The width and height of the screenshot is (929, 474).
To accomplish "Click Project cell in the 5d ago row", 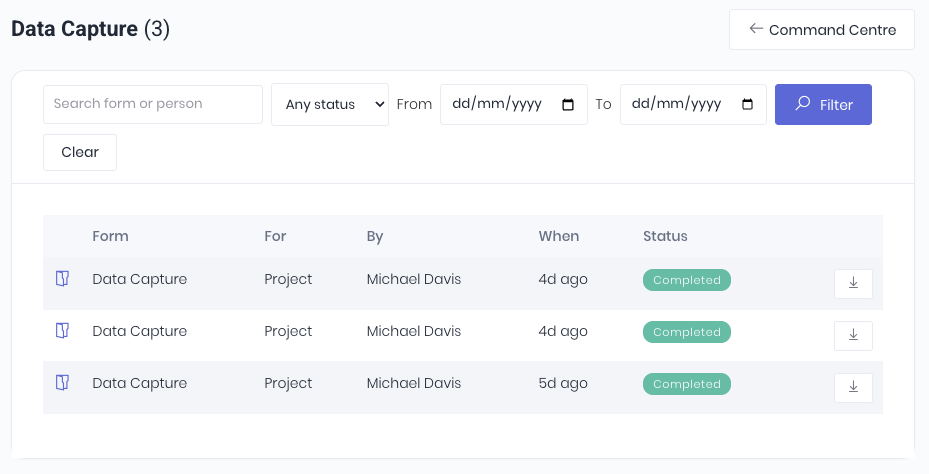I will (288, 383).
